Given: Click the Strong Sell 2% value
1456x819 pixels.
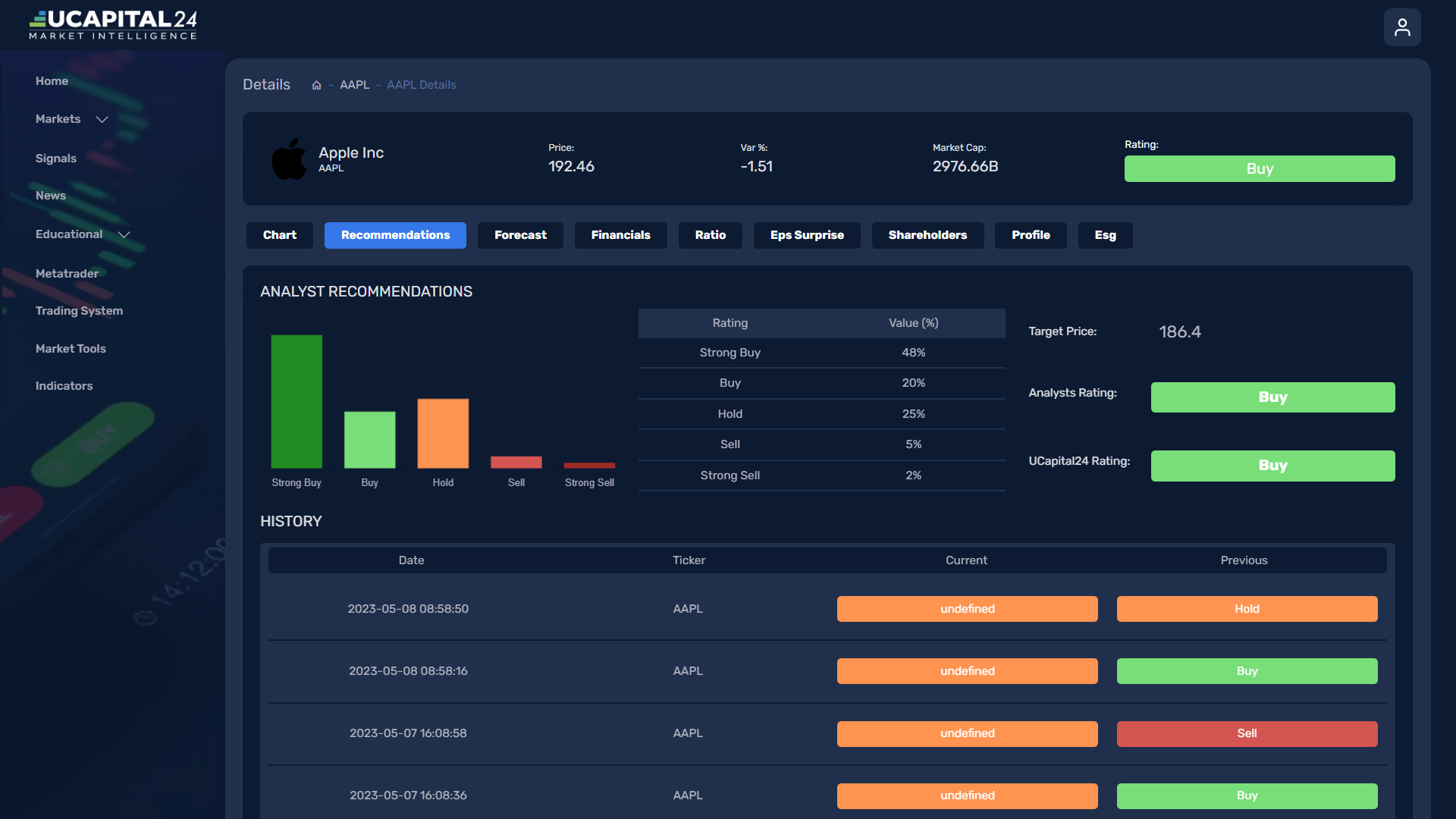Looking at the screenshot, I should point(914,475).
